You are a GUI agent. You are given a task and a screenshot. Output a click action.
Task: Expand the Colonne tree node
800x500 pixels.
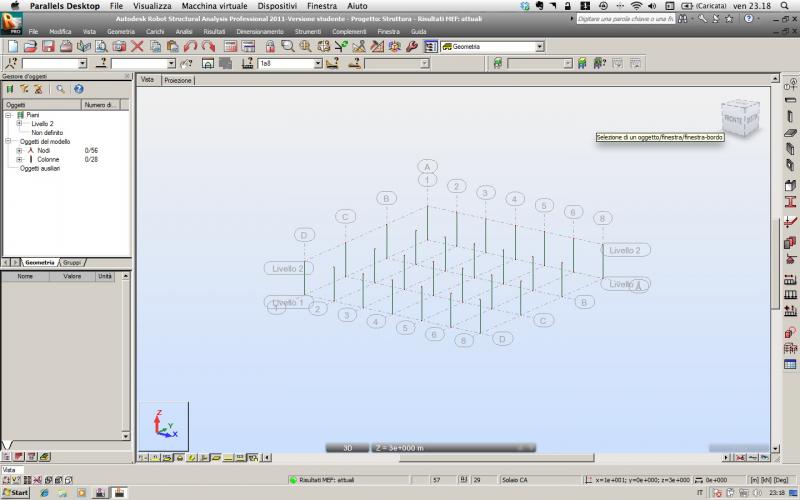19,160
